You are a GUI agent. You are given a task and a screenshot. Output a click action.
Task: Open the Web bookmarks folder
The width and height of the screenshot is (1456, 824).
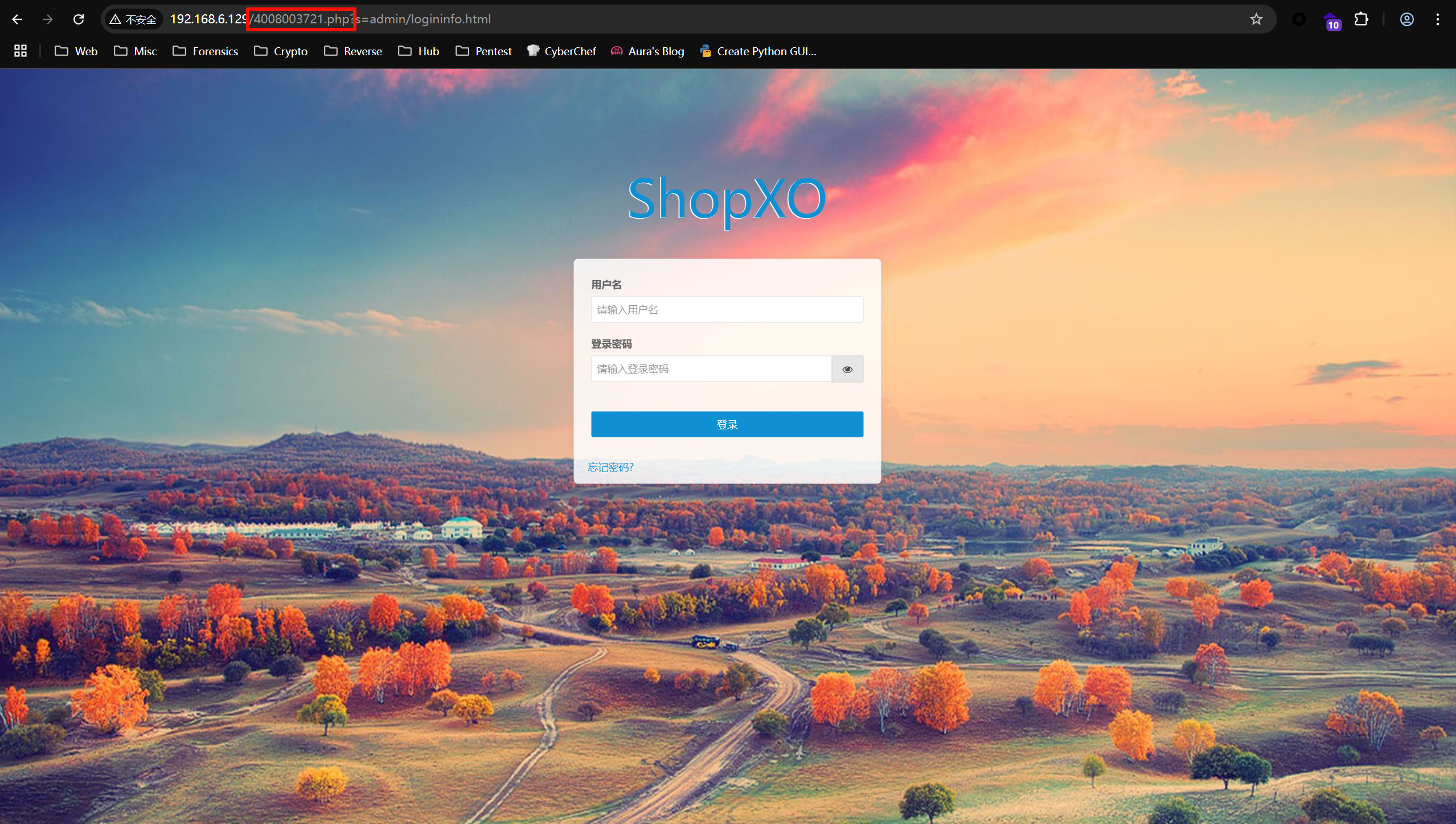point(76,51)
